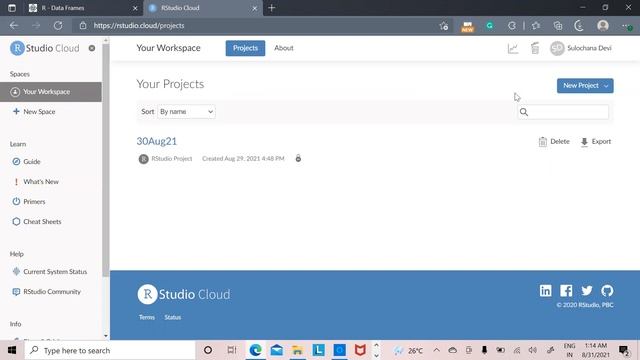Open Primers in the sidebar
Image resolution: width=640 pixels, height=360 pixels.
pos(29,202)
